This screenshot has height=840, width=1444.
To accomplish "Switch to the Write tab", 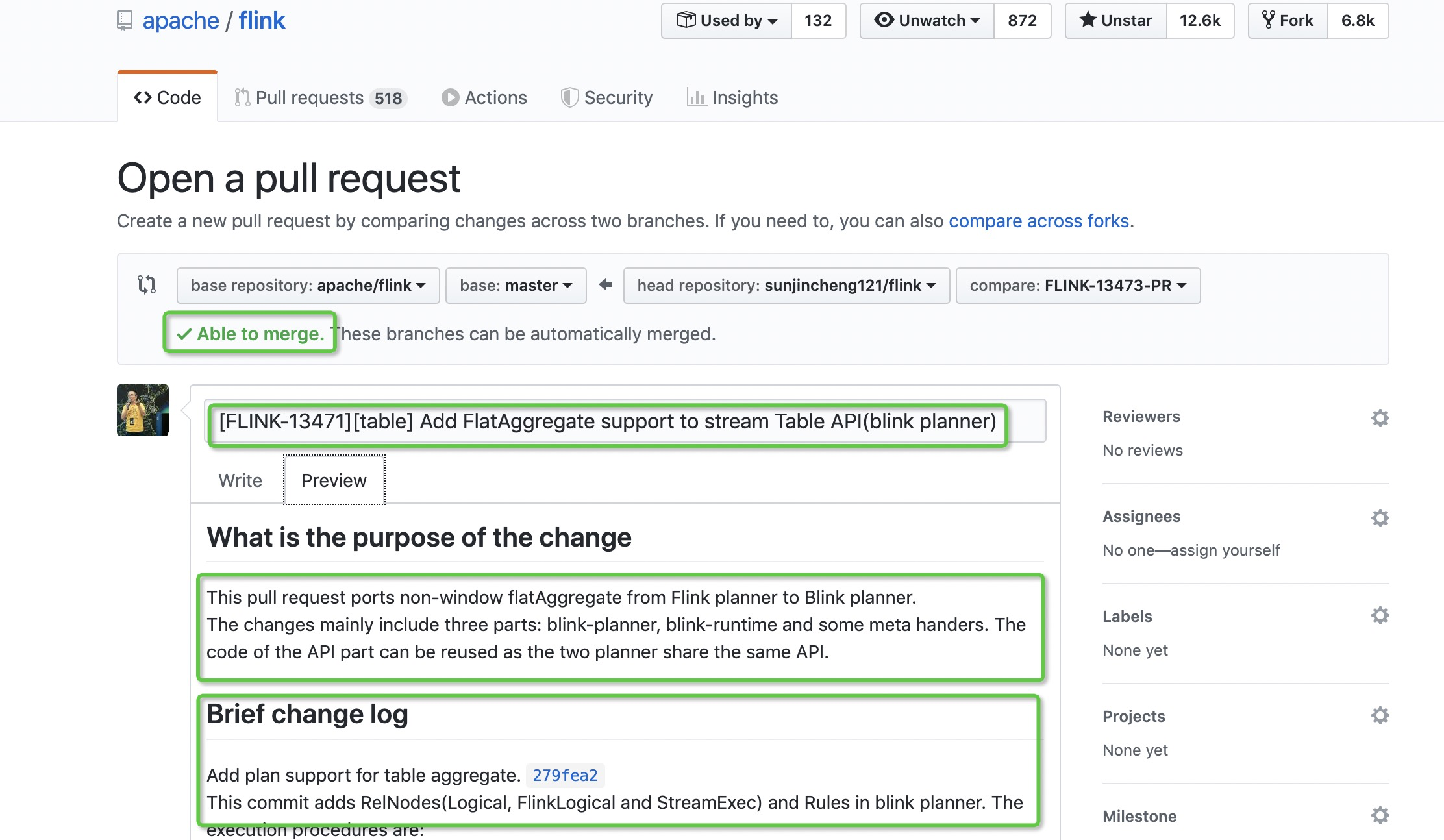I will coord(240,480).
